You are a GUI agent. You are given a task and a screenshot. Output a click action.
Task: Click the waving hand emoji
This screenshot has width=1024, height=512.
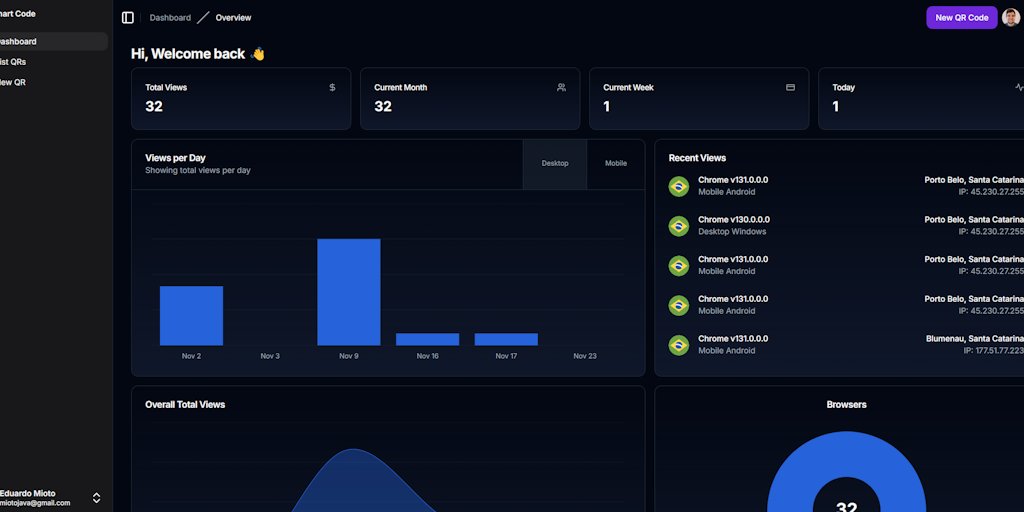[258, 54]
